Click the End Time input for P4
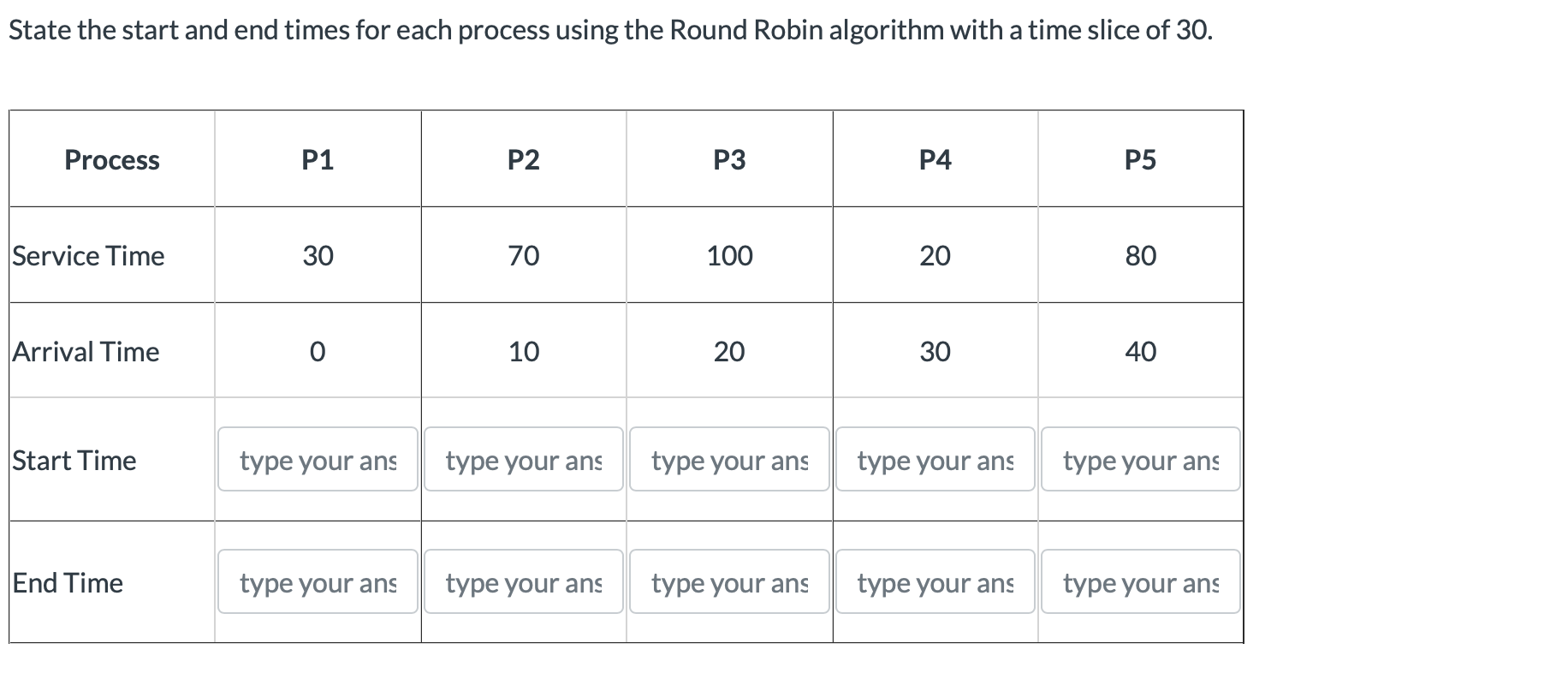1568x685 pixels. 935,582
